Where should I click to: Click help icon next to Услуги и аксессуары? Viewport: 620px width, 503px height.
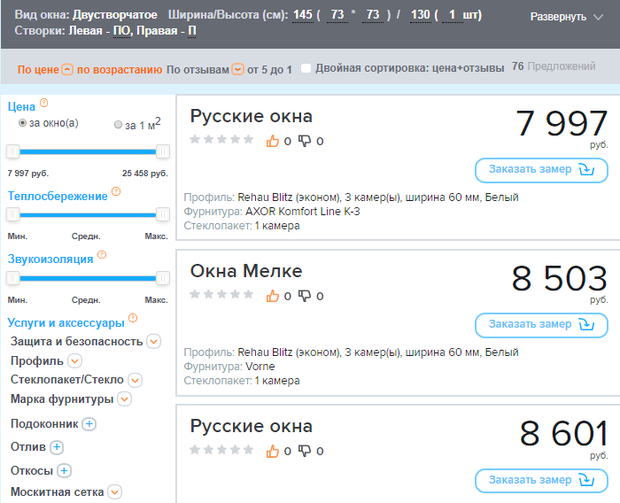[133, 318]
